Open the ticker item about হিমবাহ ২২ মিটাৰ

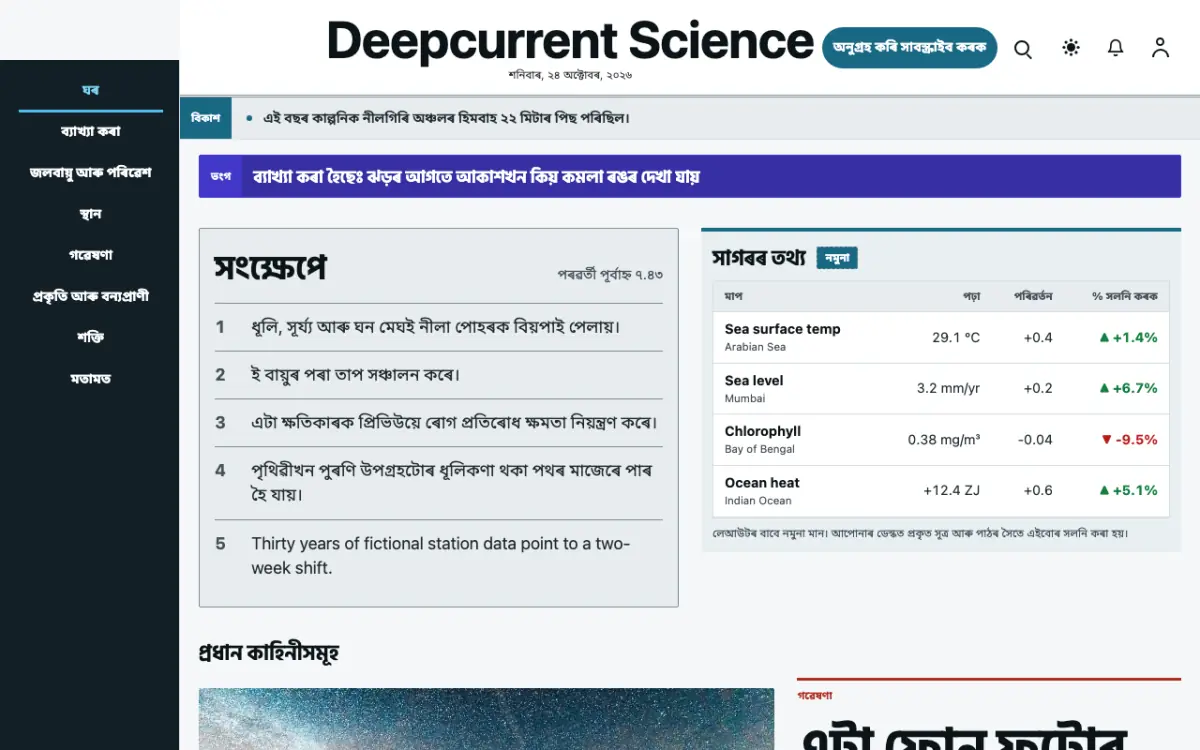(x=446, y=118)
